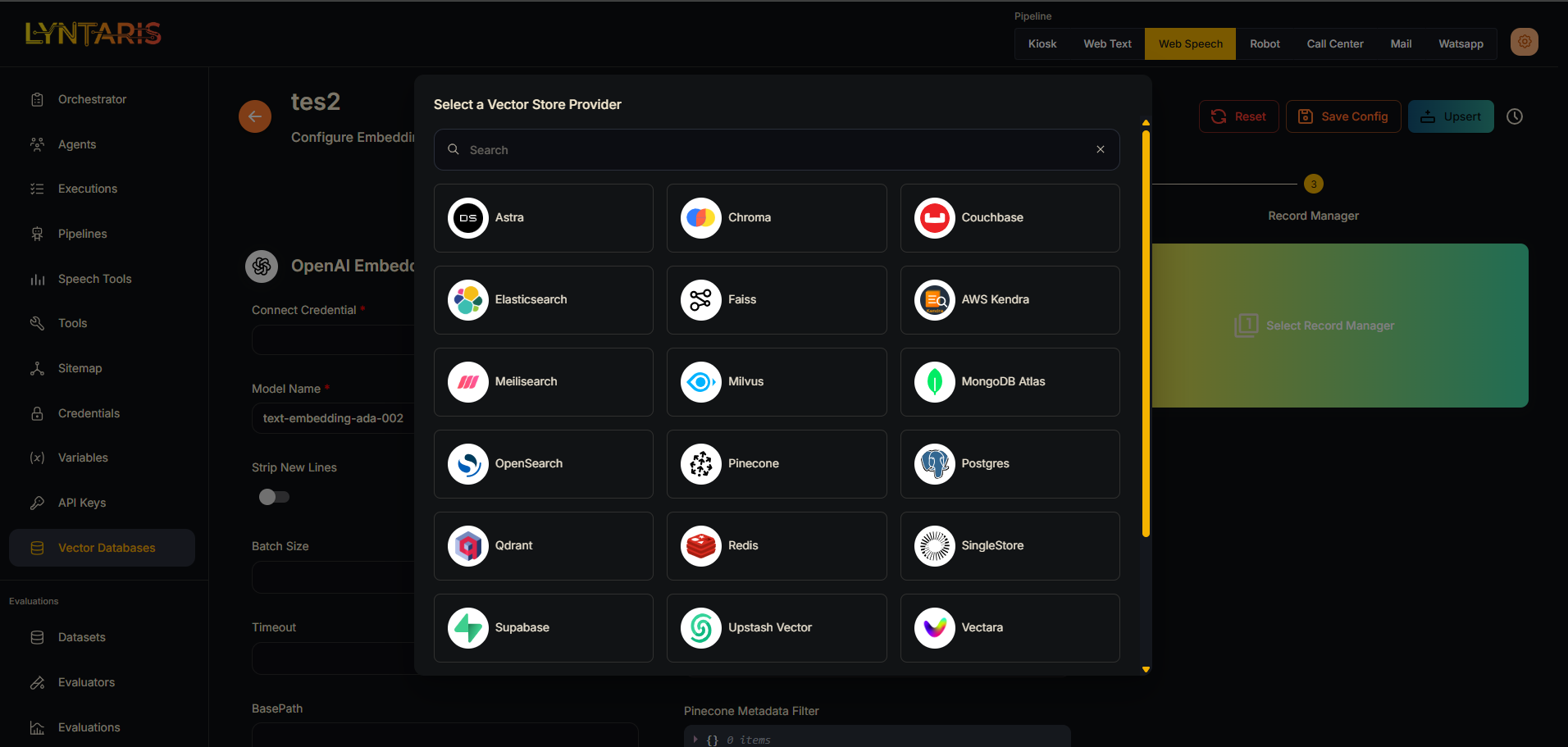Clear the provider search with the X
This screenshot has width=1568, height=747.
click(1101, 149)
